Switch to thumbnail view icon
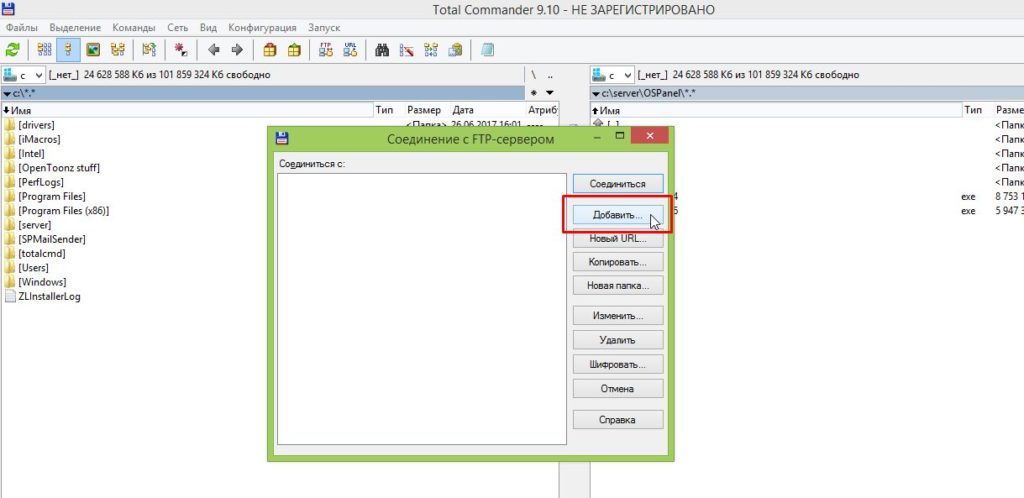The height and width of the screenshot is (498, 1024). [93, 48]
